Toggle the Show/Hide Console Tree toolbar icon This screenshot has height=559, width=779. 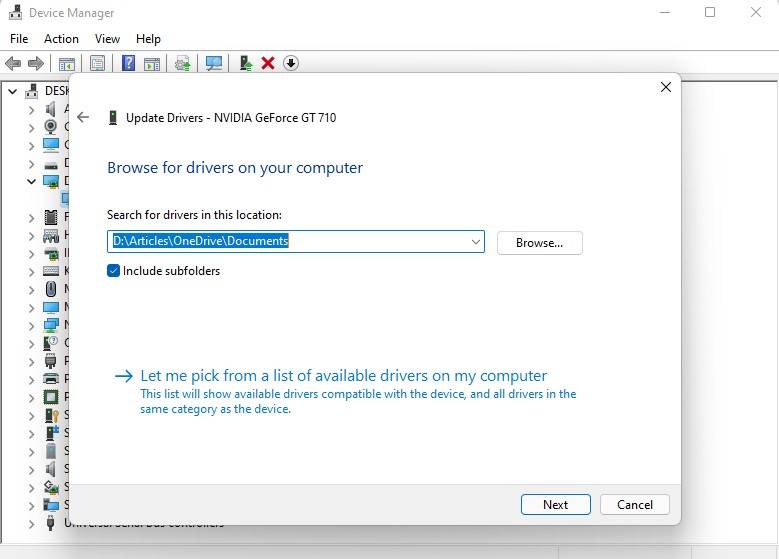click(67, 64)
